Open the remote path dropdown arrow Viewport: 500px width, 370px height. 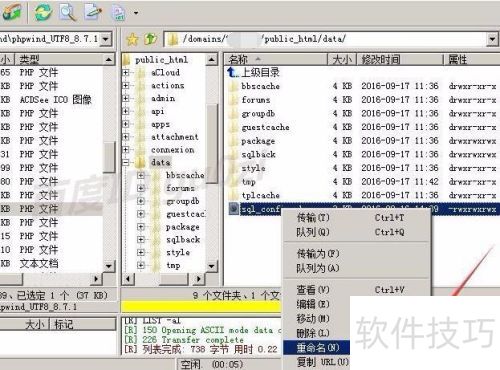coord(492,39)
